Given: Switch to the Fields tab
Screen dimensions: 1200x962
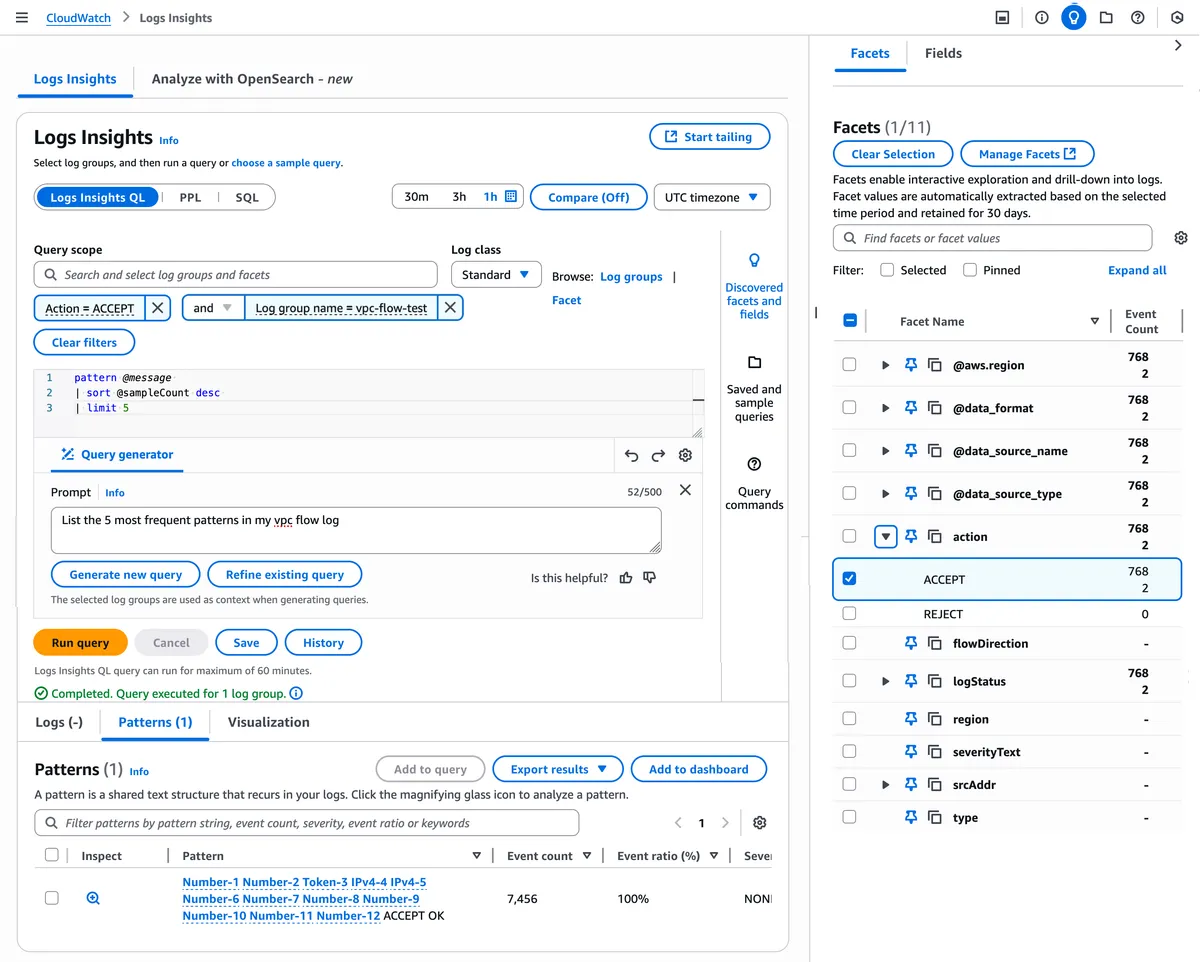Looking at the screenshot, I should click(943, 53).
